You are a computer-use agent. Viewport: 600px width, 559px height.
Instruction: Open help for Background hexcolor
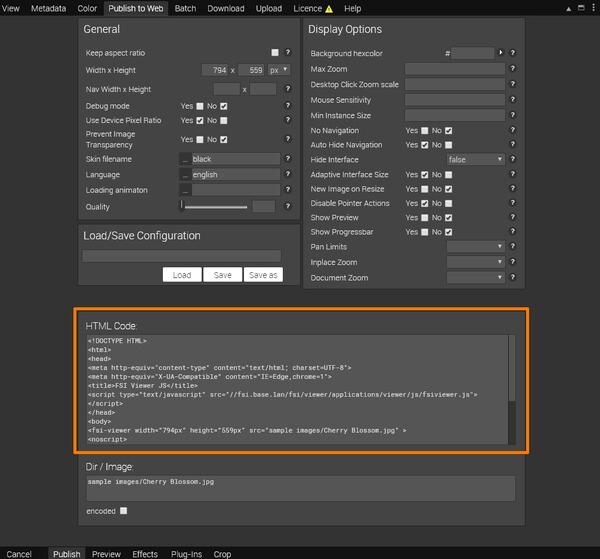click(x=513, y=53)
